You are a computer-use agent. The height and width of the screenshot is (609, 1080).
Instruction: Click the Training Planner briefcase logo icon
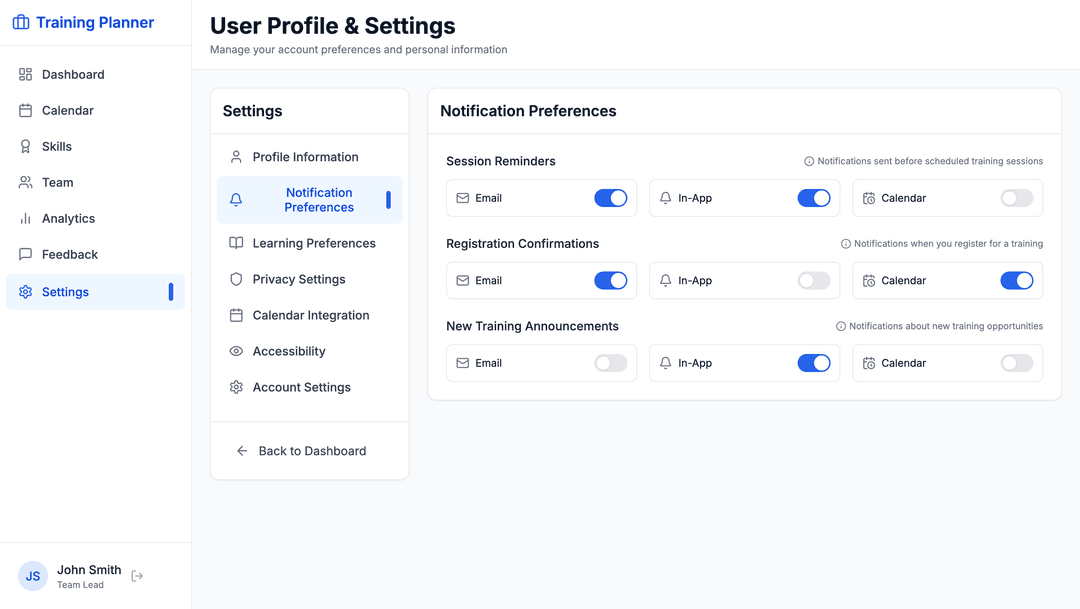[21, 22]
